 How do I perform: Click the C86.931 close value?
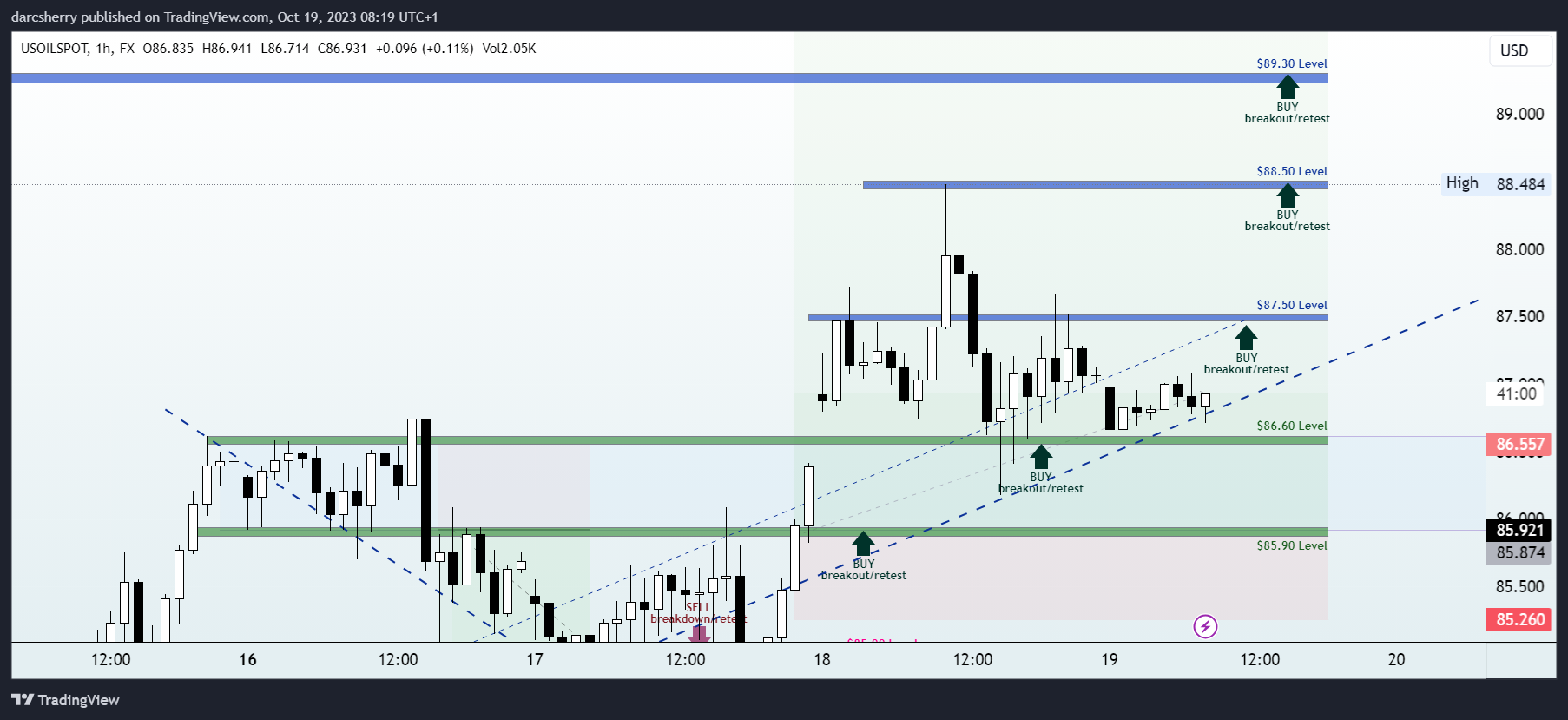[x=342, y=49]
